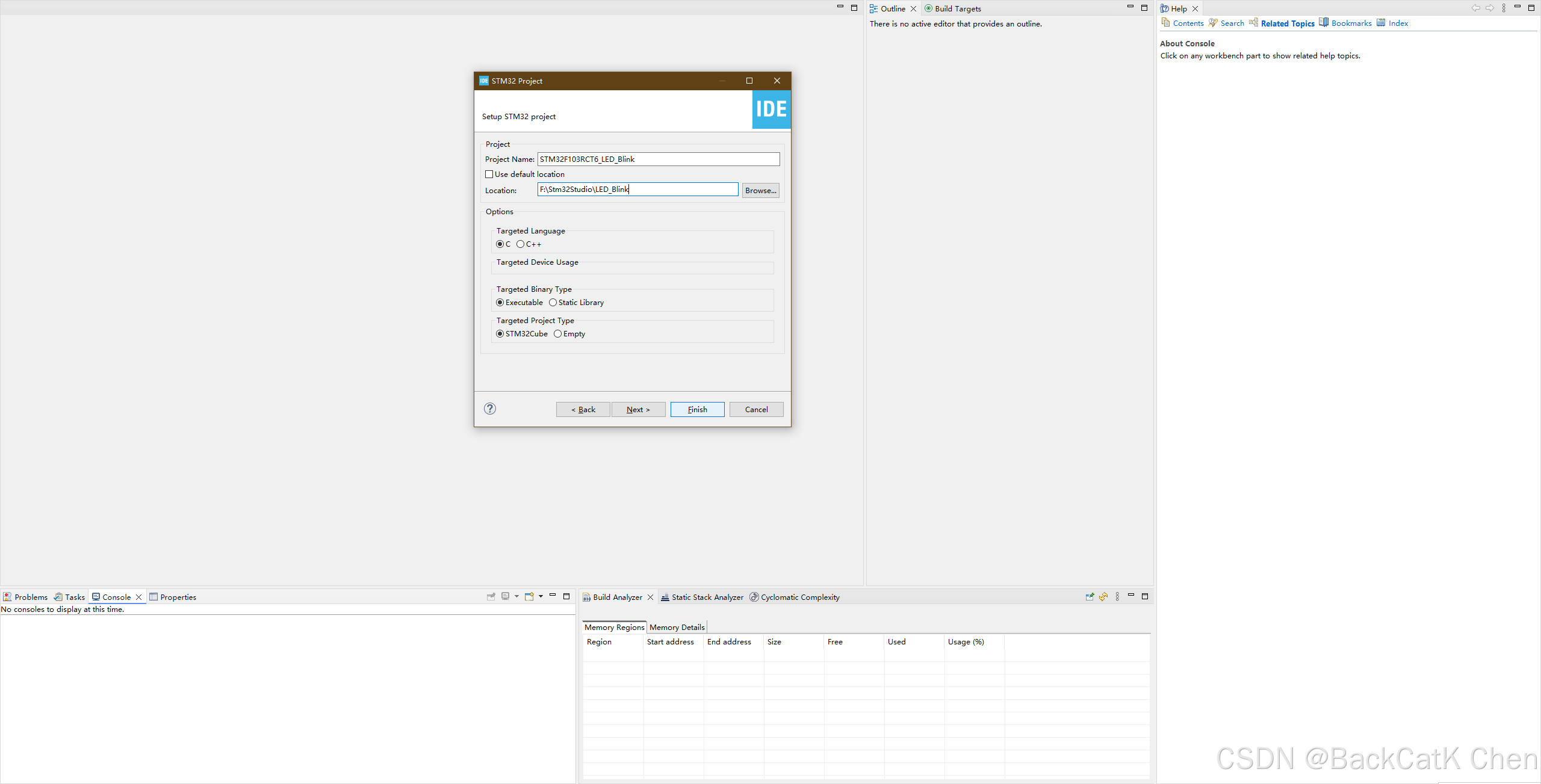The image size is (1541, 784).
Task: Open Build Analyzer view menu (three dots)
Action: pos(1117,597)
